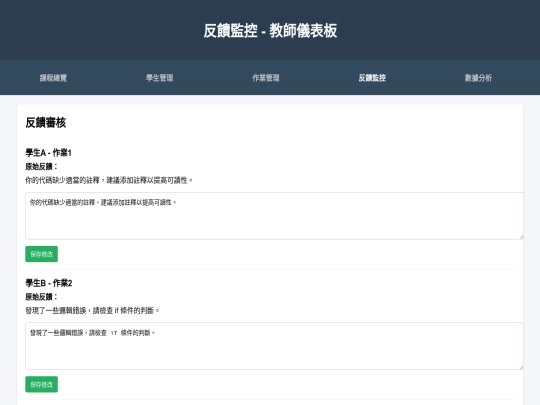Click the original feedback text under 學生A

click(109, 180)
